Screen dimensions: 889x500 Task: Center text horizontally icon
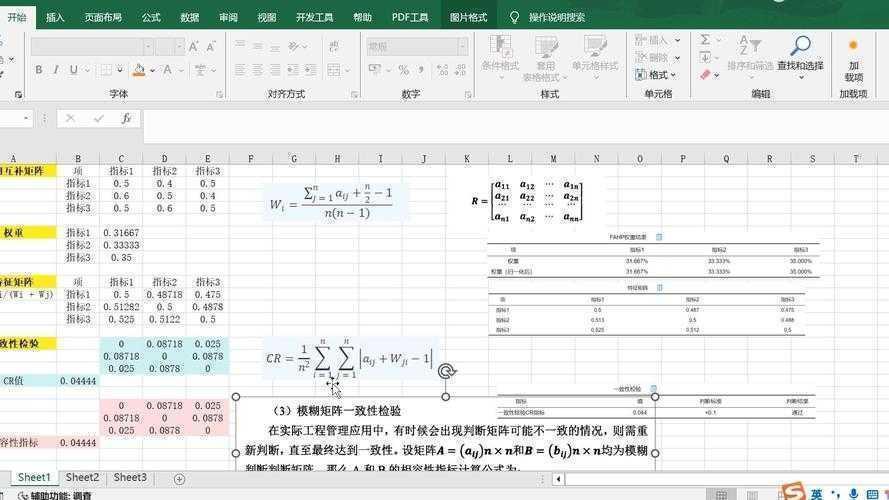[257, 70]
